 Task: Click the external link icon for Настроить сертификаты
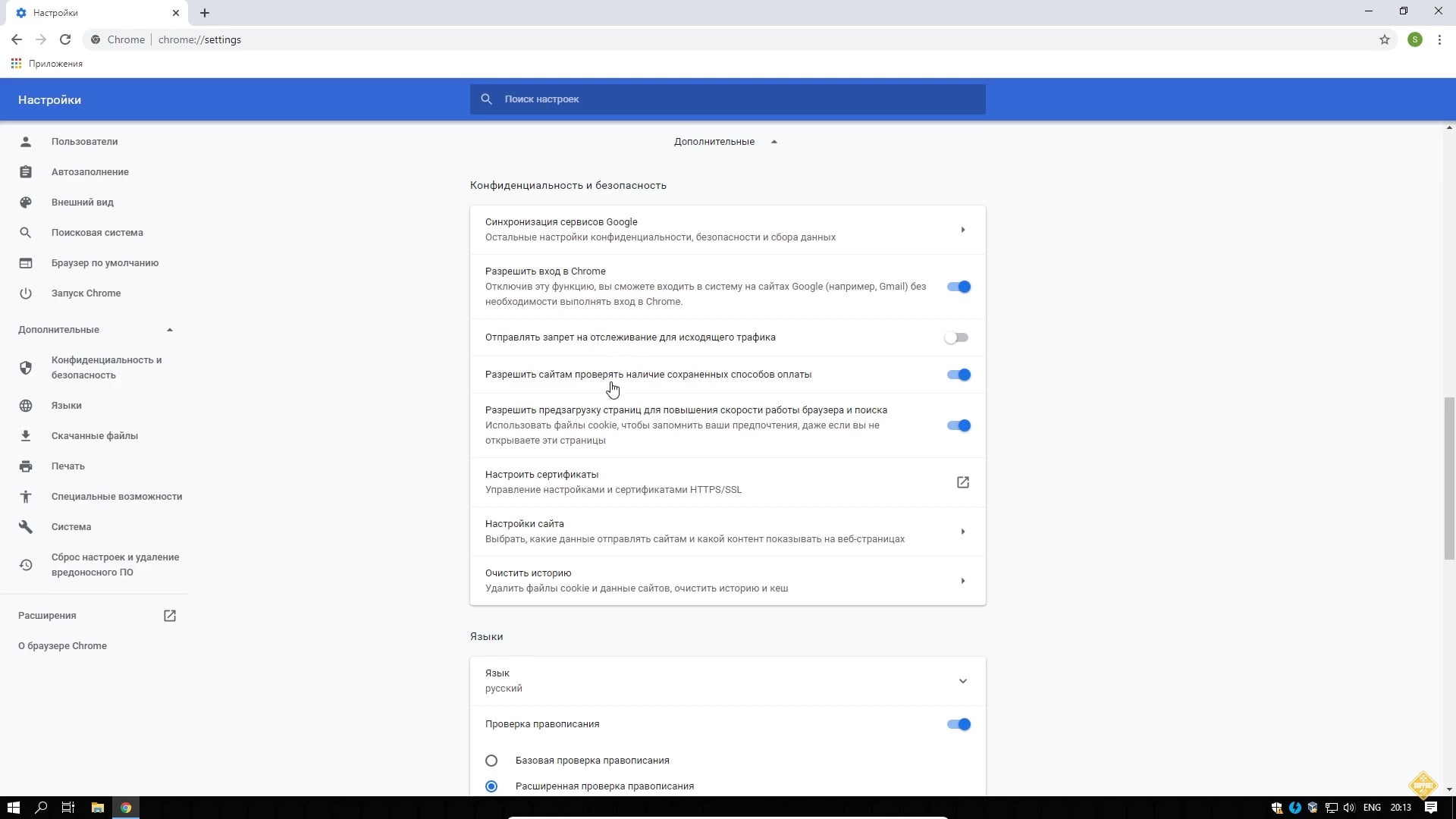point(963,482)
